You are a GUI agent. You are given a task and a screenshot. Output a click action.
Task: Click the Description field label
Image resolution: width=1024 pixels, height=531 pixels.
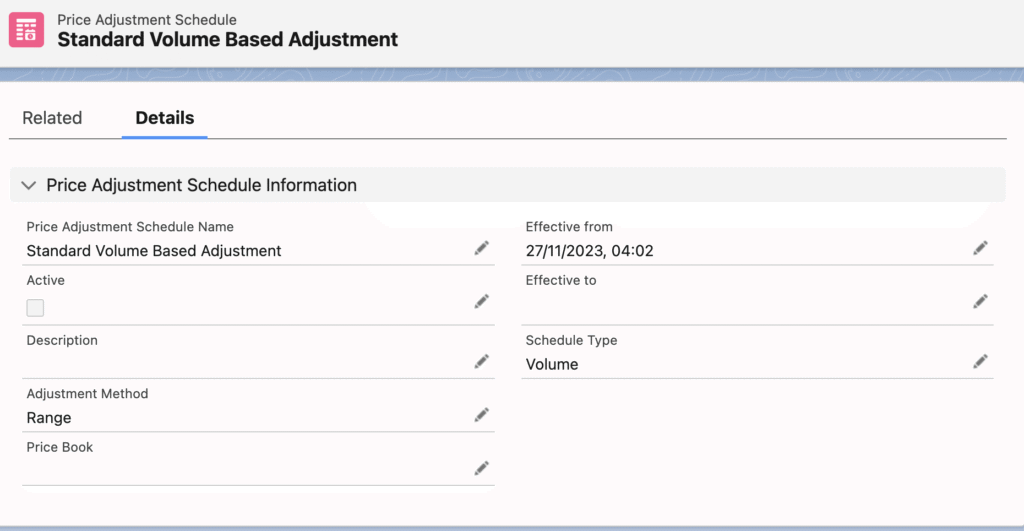[x=62, y=340]
